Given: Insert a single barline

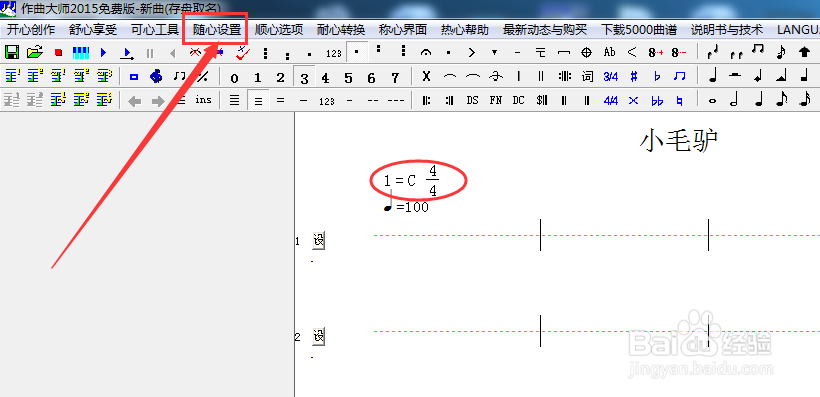Looking at the screenshot, I should pos(518,76).
